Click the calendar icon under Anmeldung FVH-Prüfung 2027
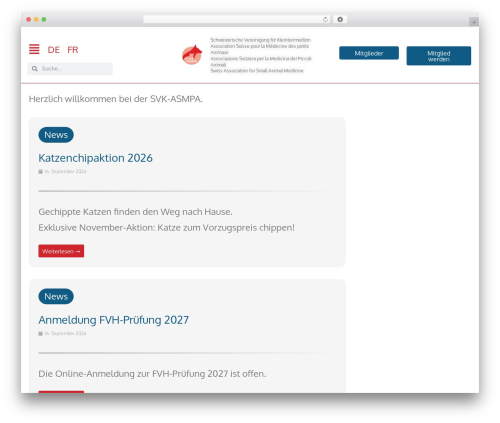Viewport: 500px width, 423px height. (40, 333)
